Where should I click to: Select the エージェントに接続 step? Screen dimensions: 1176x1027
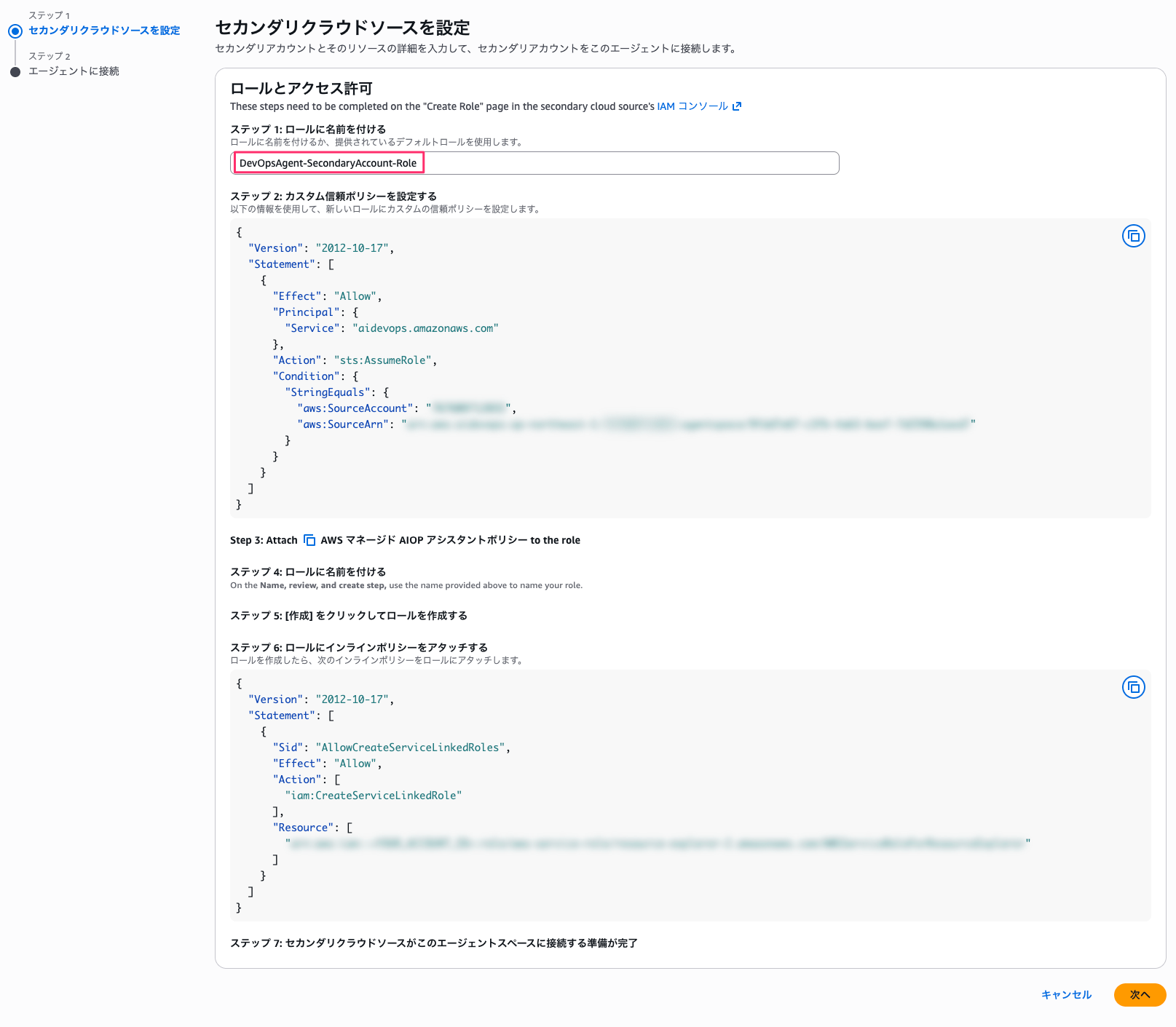(x=74, y=71)
